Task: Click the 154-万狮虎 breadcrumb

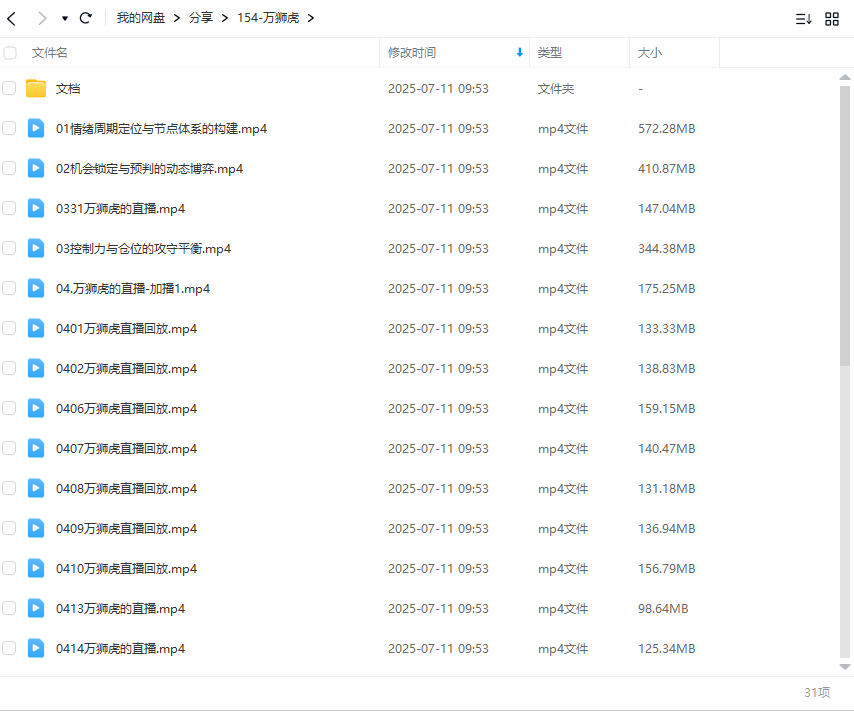Action: pyautogui.click(x=268, y=18)
